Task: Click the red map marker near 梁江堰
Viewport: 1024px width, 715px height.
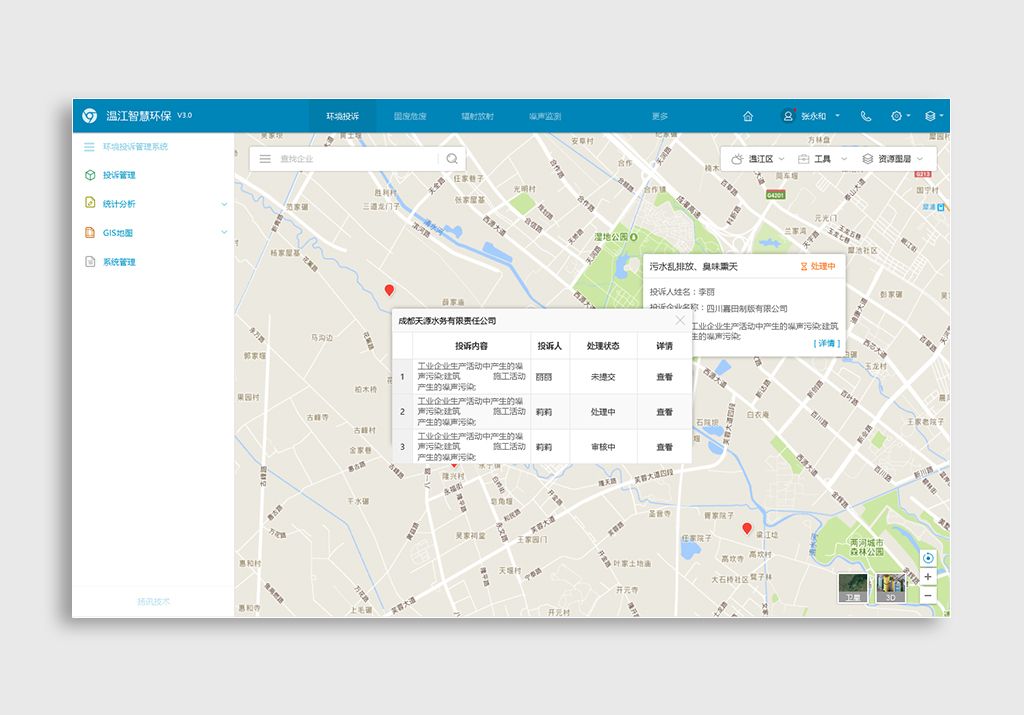Action: click(746, 527)
